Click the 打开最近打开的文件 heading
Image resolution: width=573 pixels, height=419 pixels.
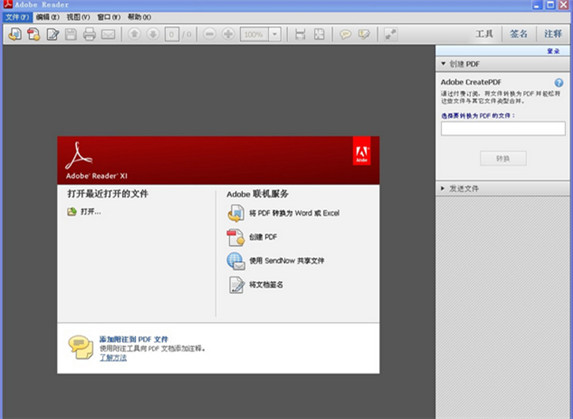108,194
